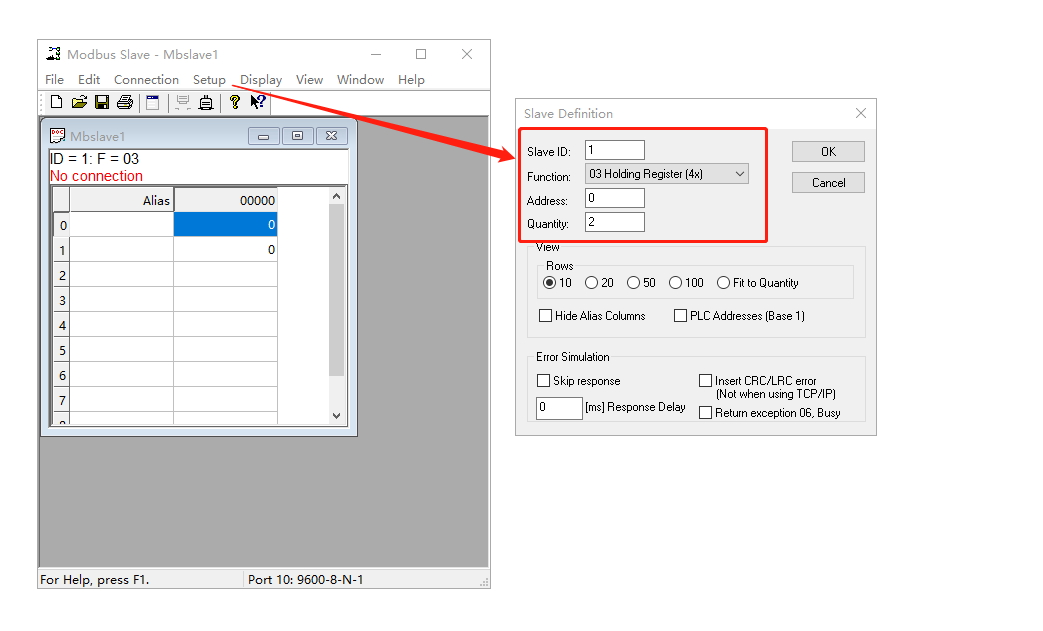Select the Fit to Quantity radio button

(x=724, y=283)
